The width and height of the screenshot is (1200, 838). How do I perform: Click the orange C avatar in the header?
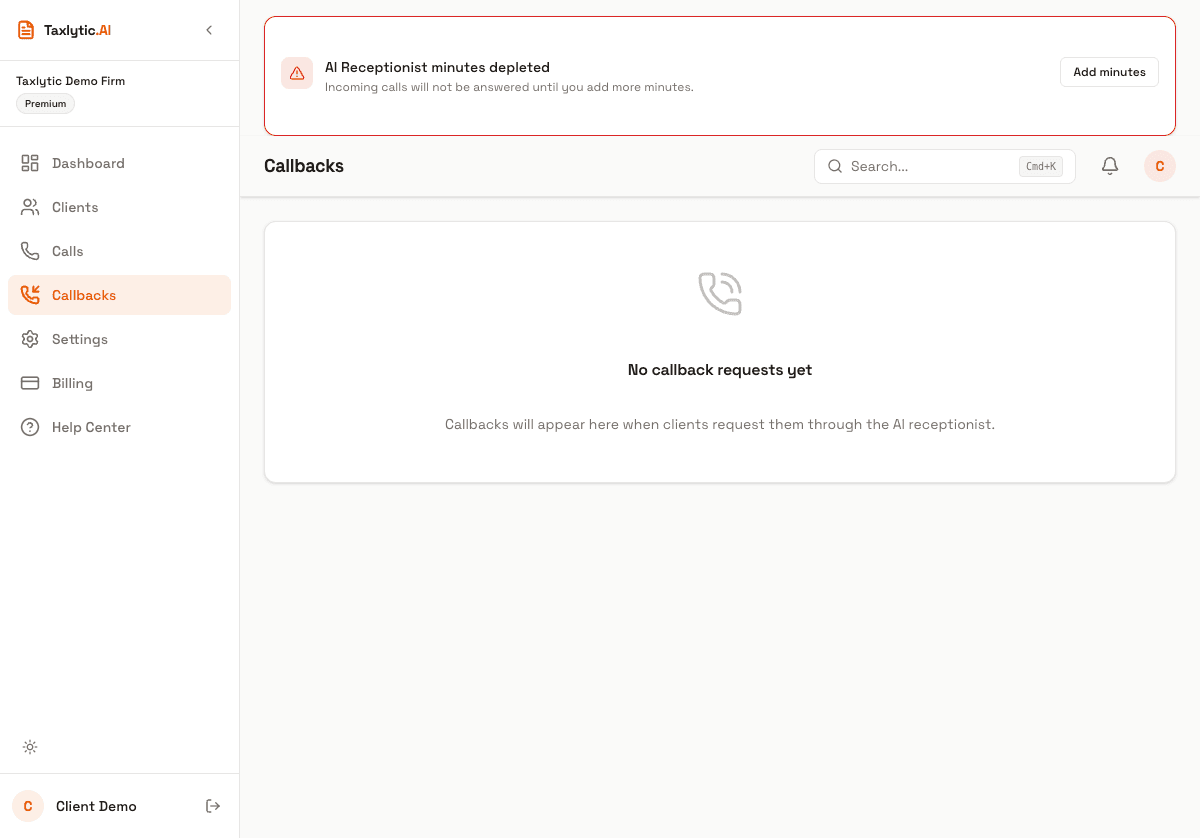[x=1159, y=166]
